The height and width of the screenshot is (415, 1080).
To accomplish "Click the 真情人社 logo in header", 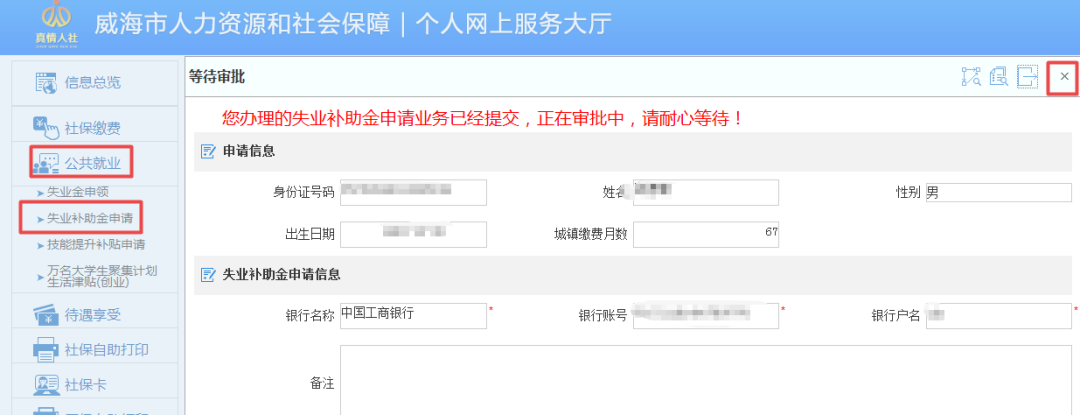I will pyautogui.click(x=56, y=25).
